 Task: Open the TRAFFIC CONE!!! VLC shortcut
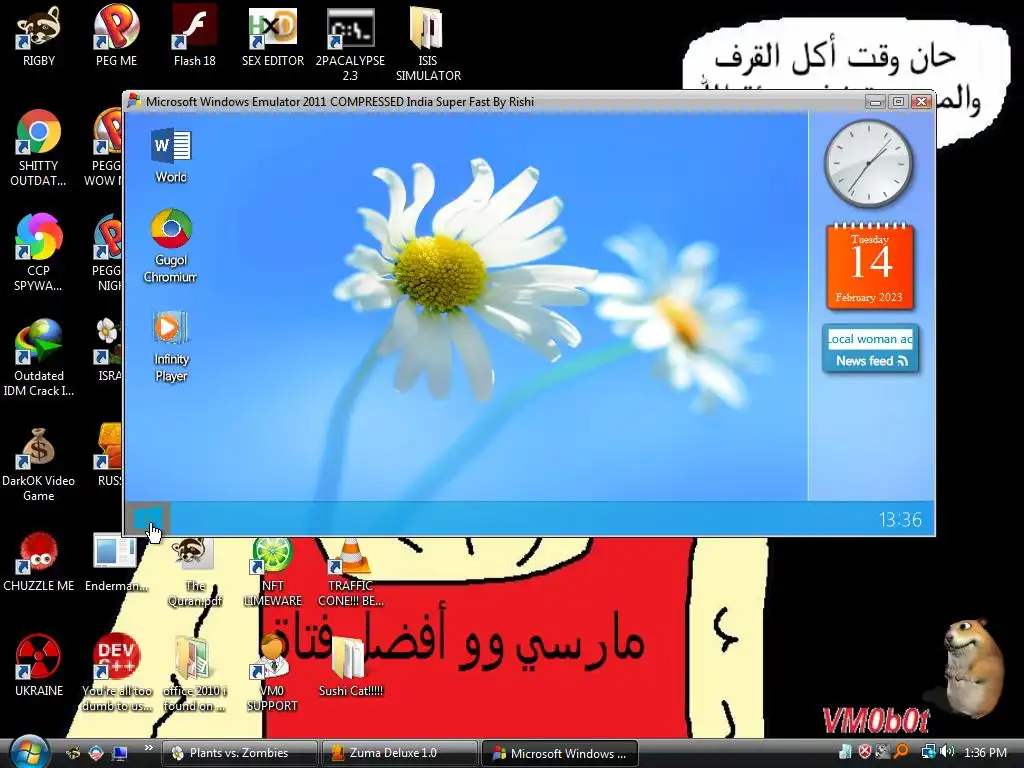pyautogui.click(x=351, y=572)
